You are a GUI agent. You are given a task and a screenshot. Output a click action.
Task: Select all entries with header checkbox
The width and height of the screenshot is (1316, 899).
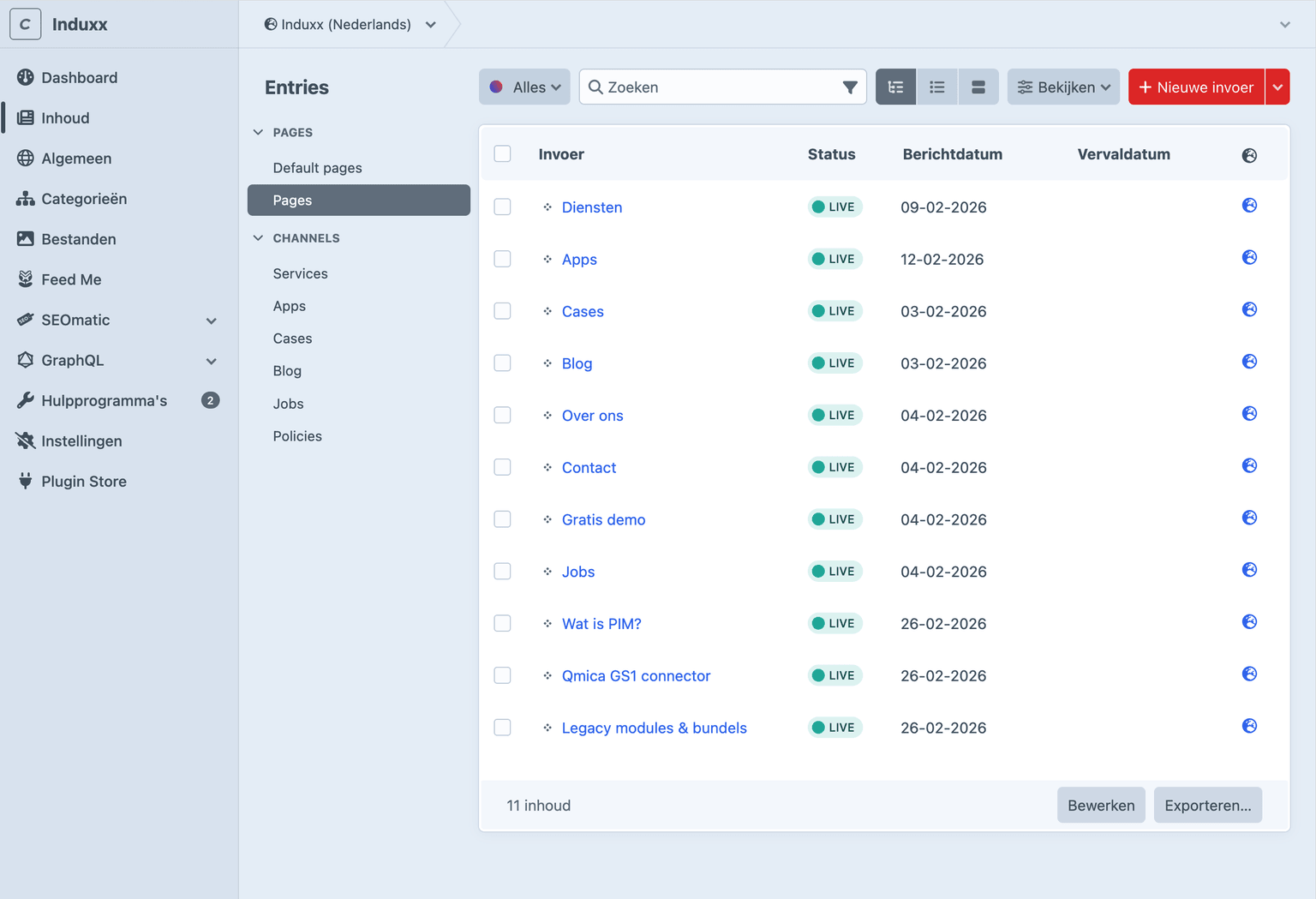503,154
